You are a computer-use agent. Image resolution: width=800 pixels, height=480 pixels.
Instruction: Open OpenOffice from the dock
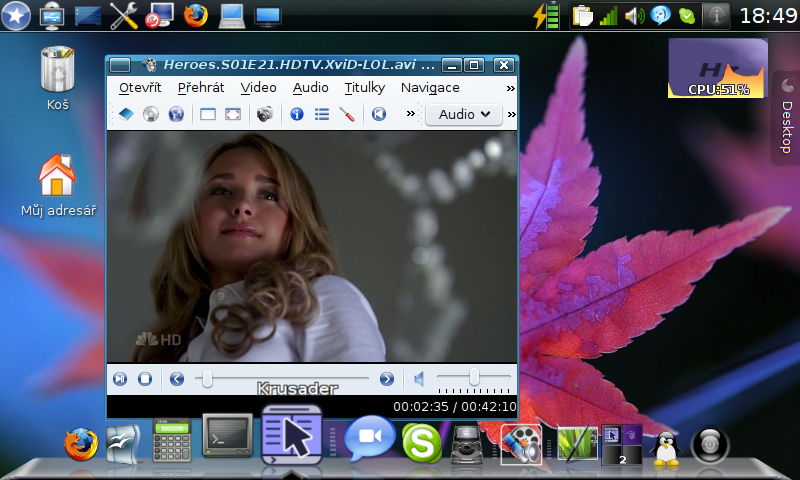tap(123, 444)
